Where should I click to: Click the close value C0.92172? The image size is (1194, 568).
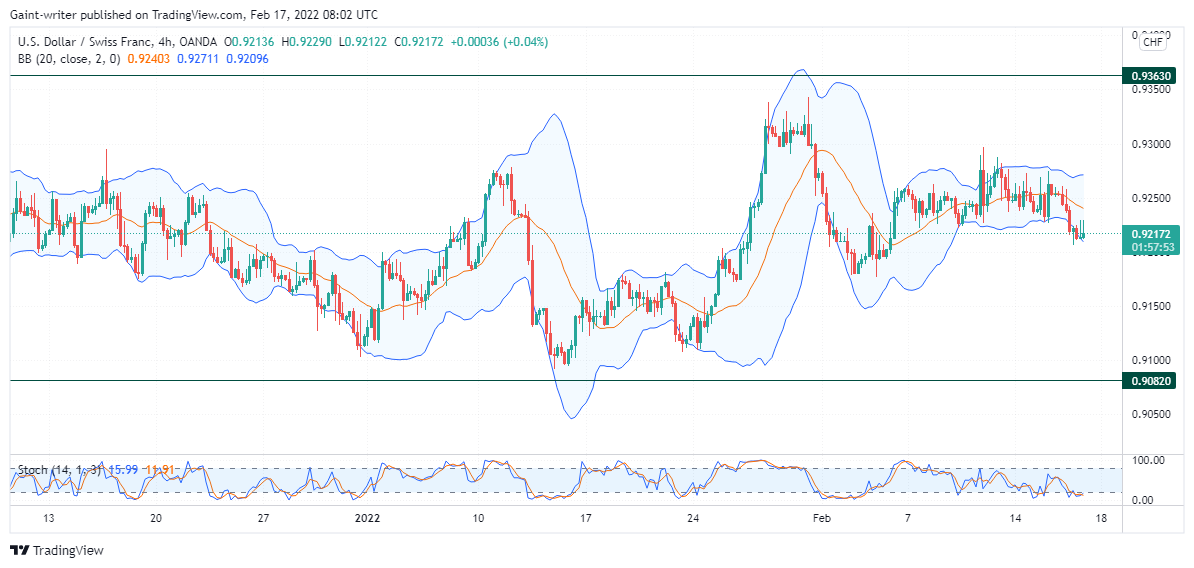tap(420, 43)
